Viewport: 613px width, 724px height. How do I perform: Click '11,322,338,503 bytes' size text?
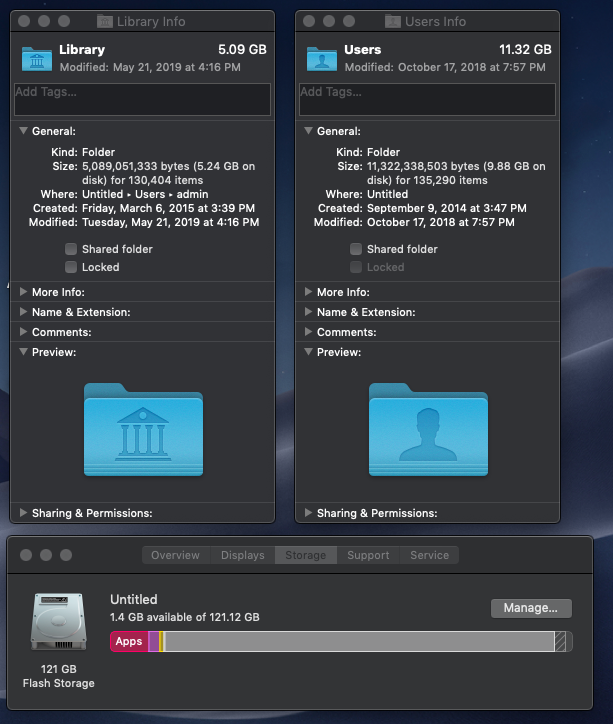coord(423,166)
